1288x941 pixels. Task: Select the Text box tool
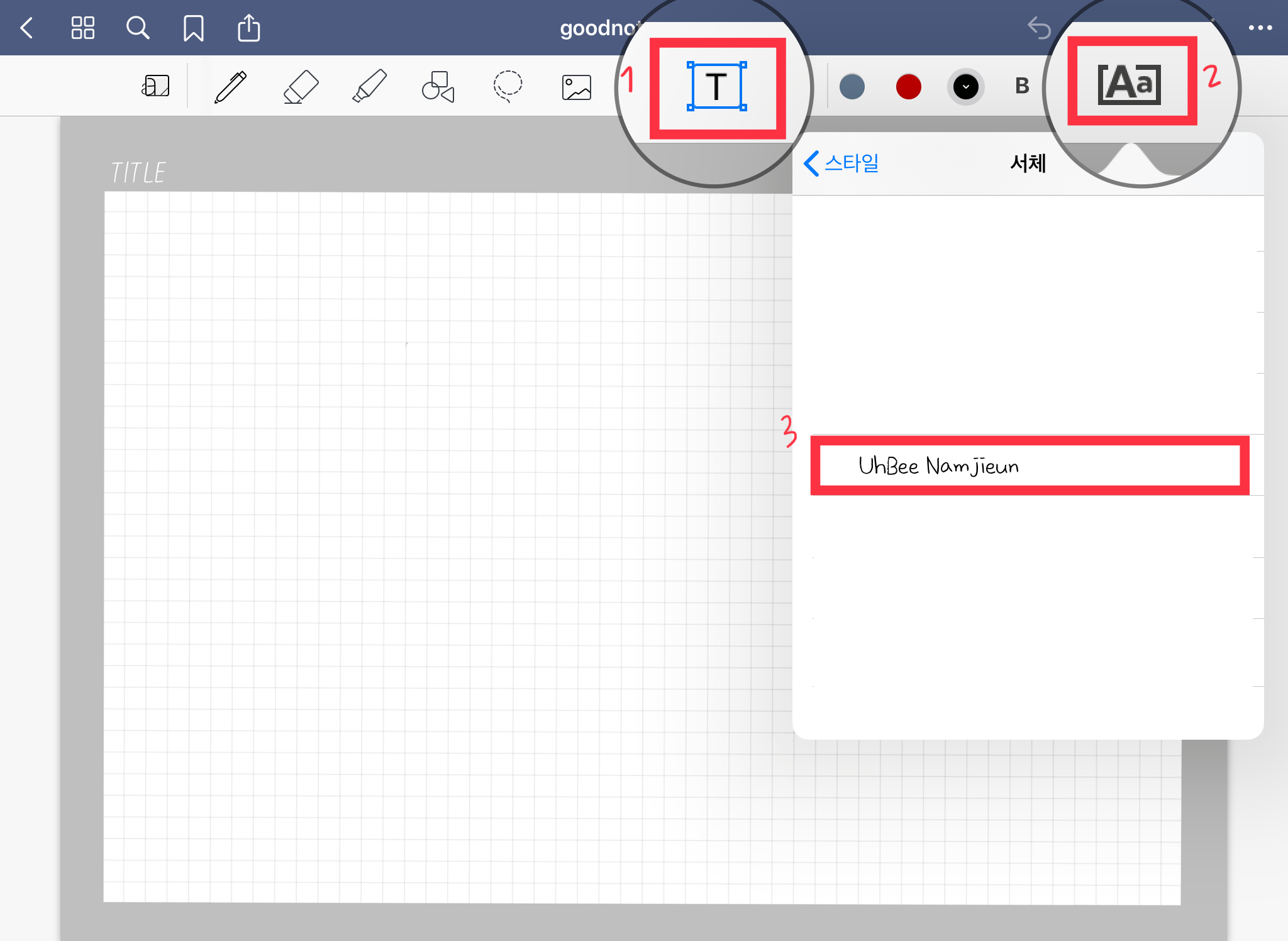[716, 87]
